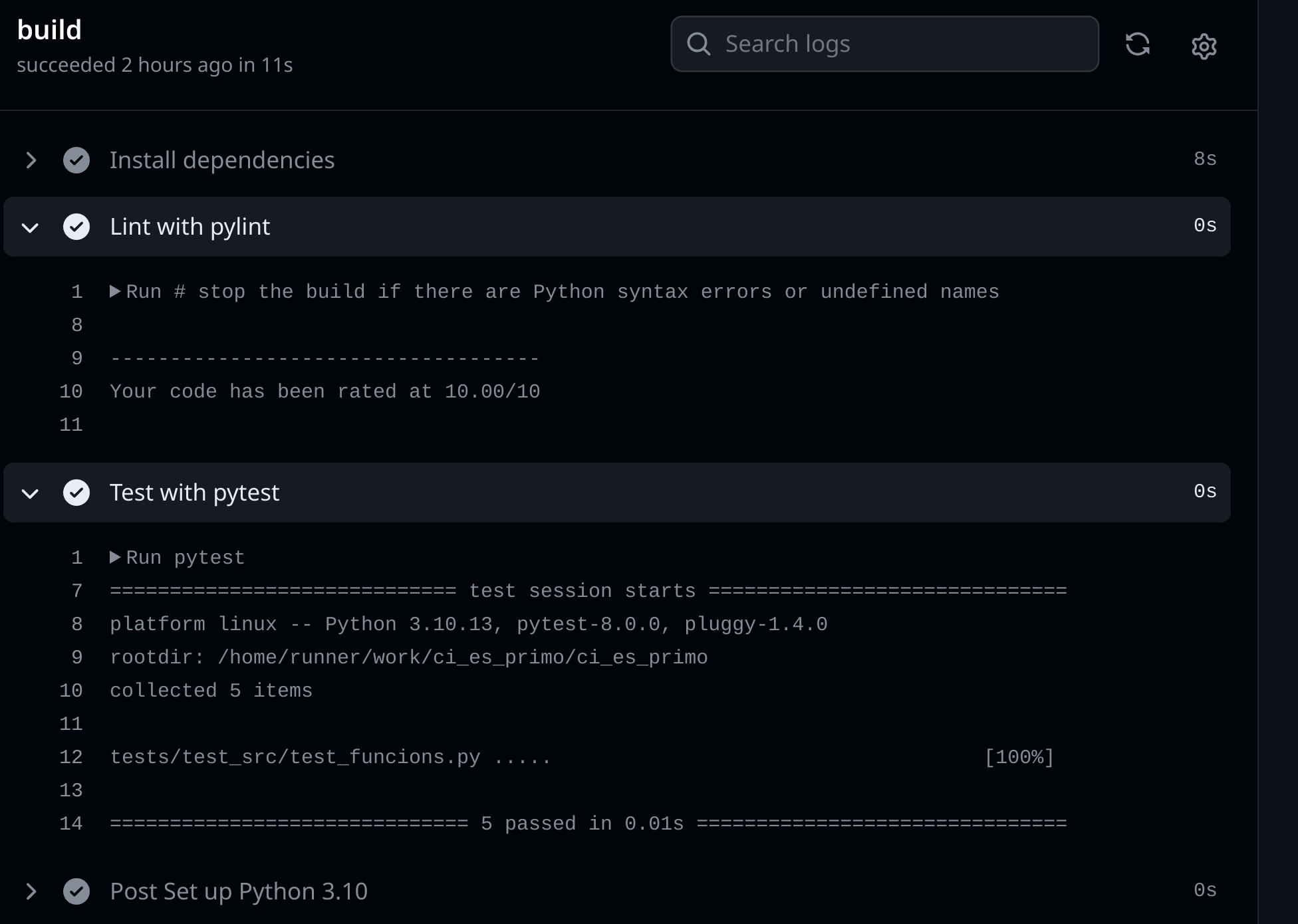The width and height of the screenshot is (1298, 924).
Task: Click the Install dependencies success check icon
Action: point(76,160)
